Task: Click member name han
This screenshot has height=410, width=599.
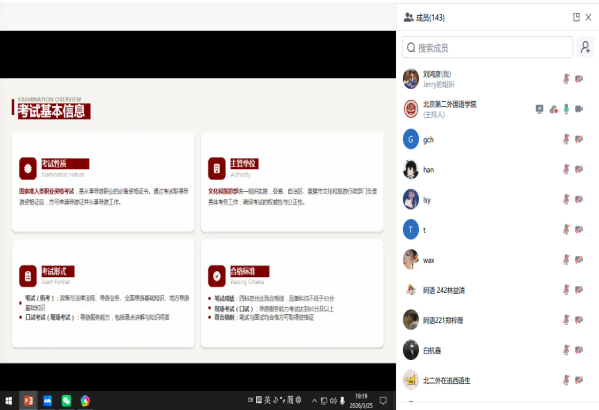Action: click(x=428, y=169)
